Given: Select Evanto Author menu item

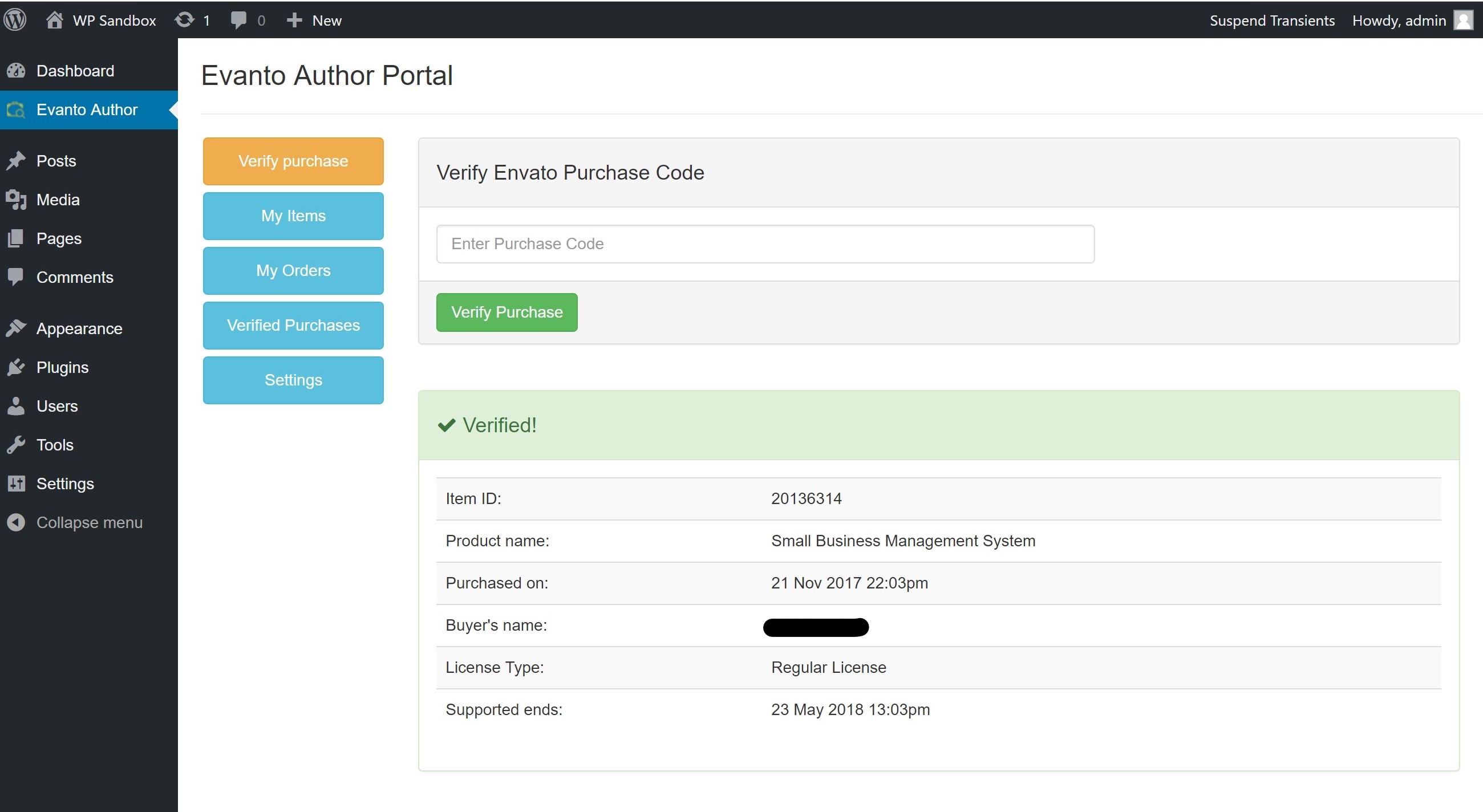Looking at the screenshot, I should [x=88, y=109].
